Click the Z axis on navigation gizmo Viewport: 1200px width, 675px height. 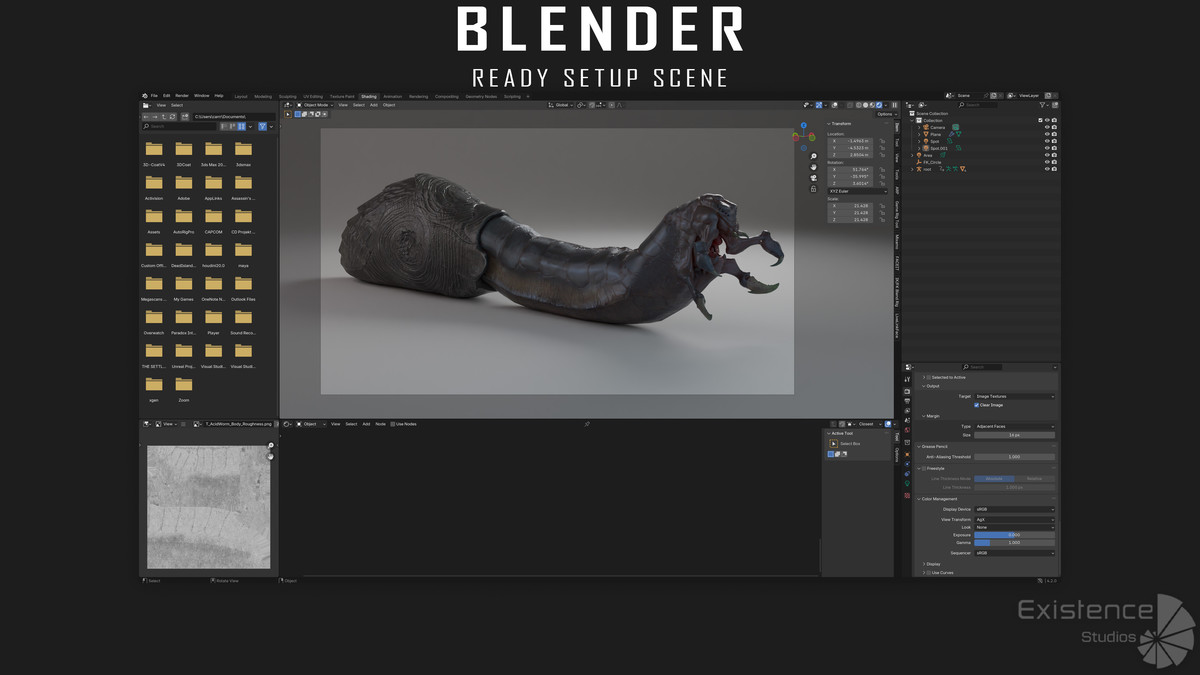point(806,126)
